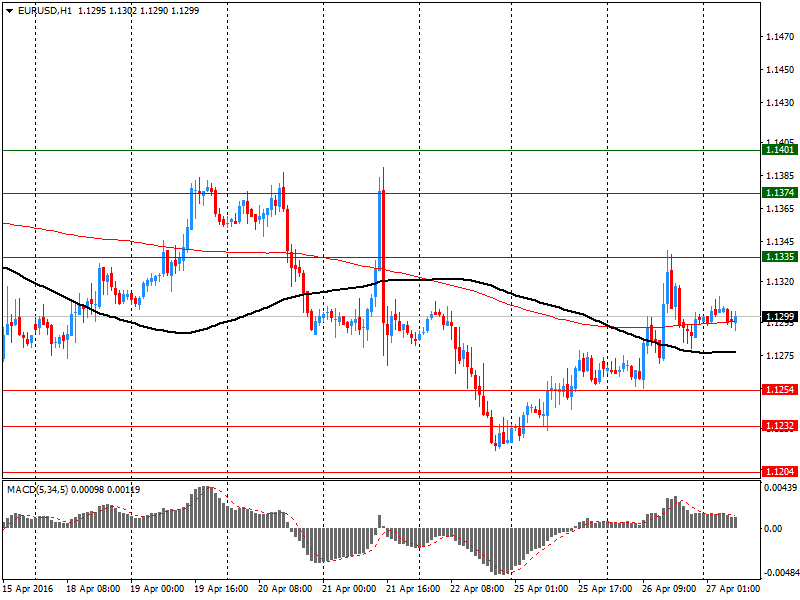Select the 1.1254 red level label

pyautogui.click(x=780, y=390)
